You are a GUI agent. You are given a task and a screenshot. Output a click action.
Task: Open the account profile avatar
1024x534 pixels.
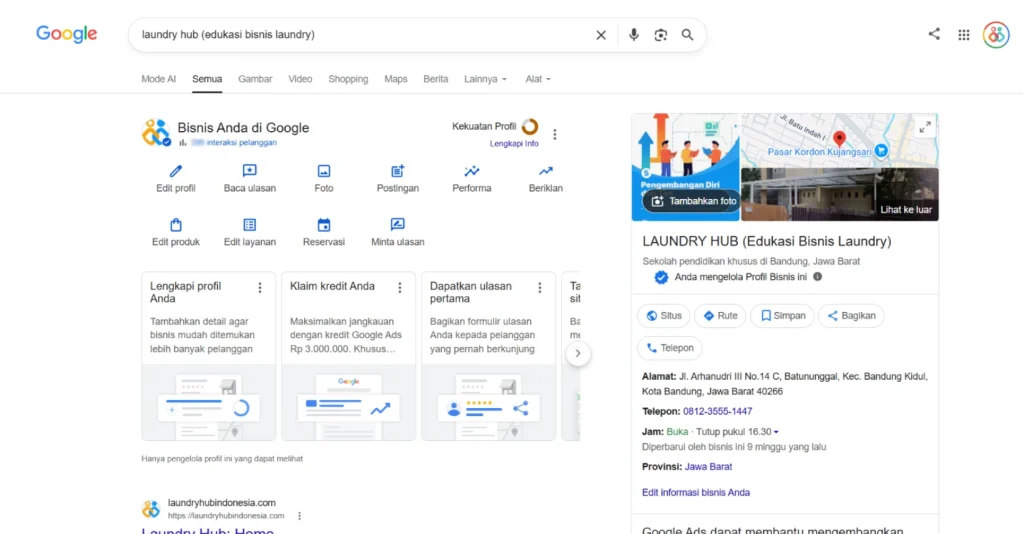click(996, 35)
